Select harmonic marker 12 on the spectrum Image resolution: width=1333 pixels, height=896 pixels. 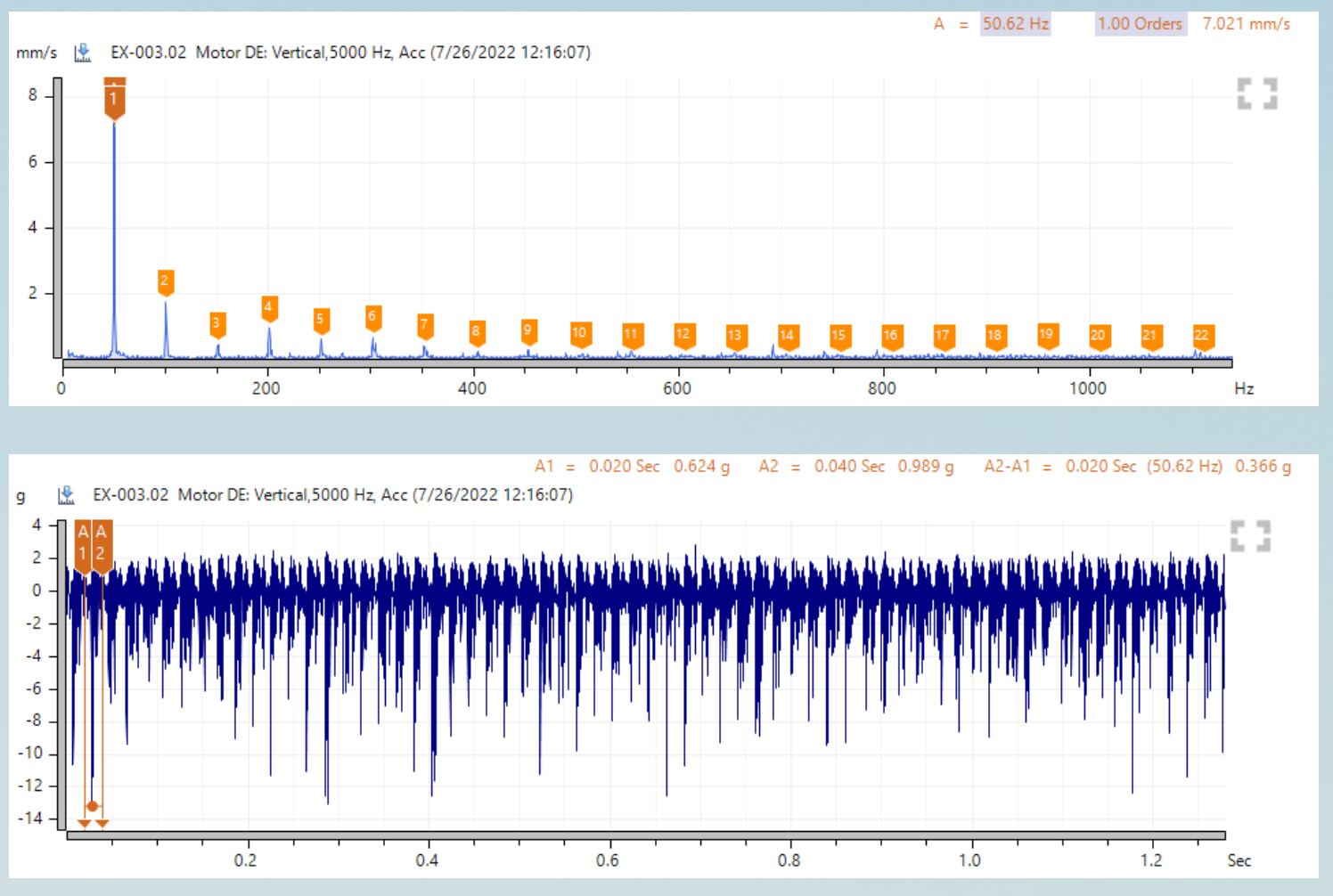click(683, 336)
